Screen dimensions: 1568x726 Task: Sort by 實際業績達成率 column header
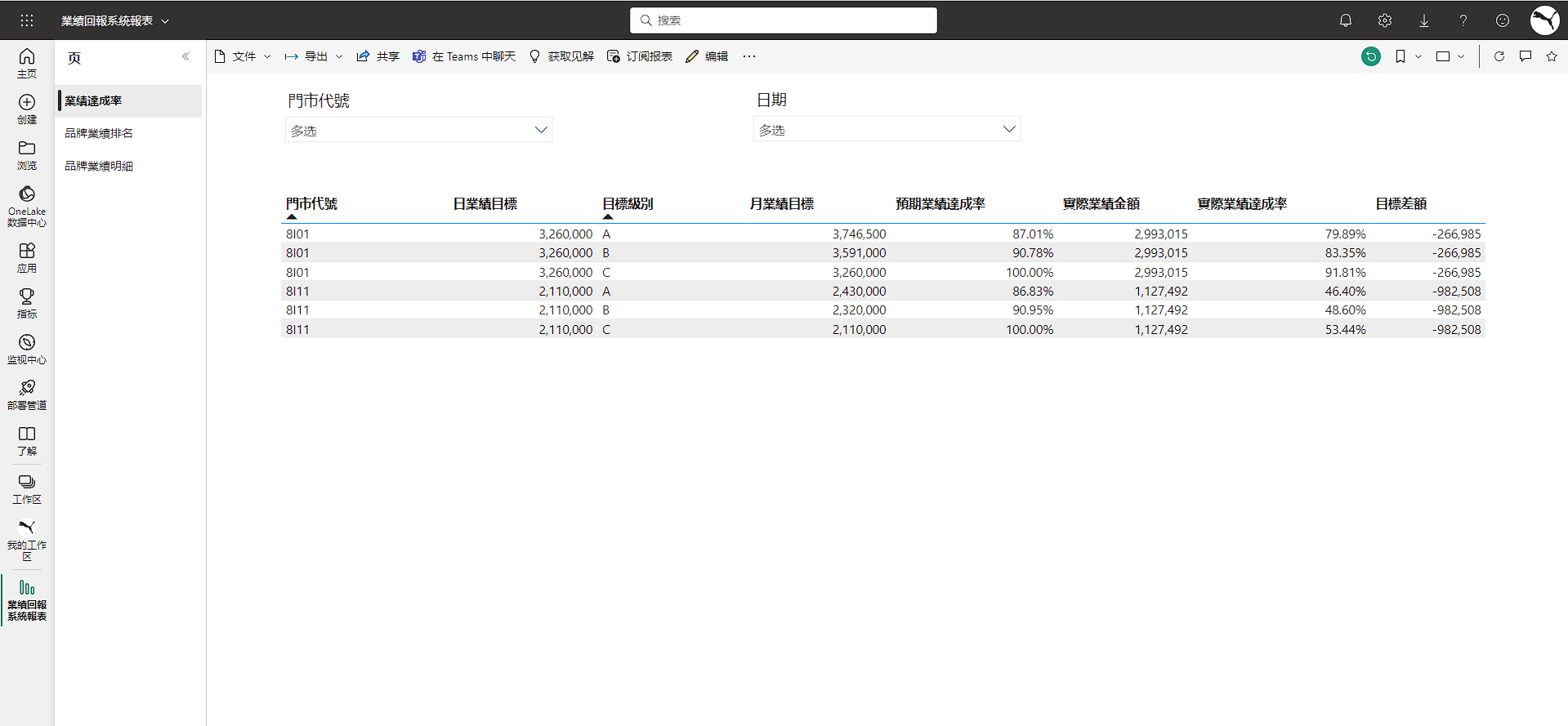pos(1242,204)
